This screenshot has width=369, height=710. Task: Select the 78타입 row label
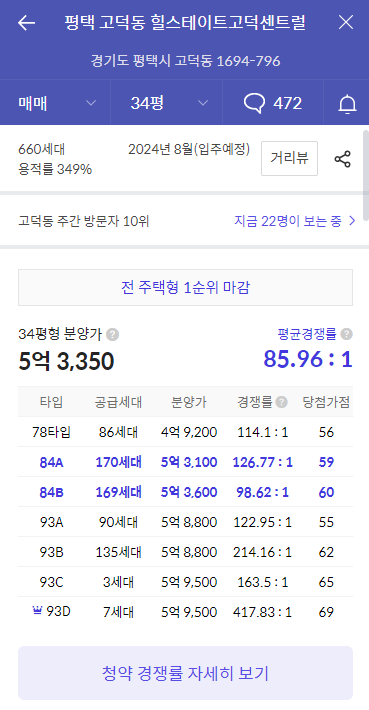click(x=51, y=432)
